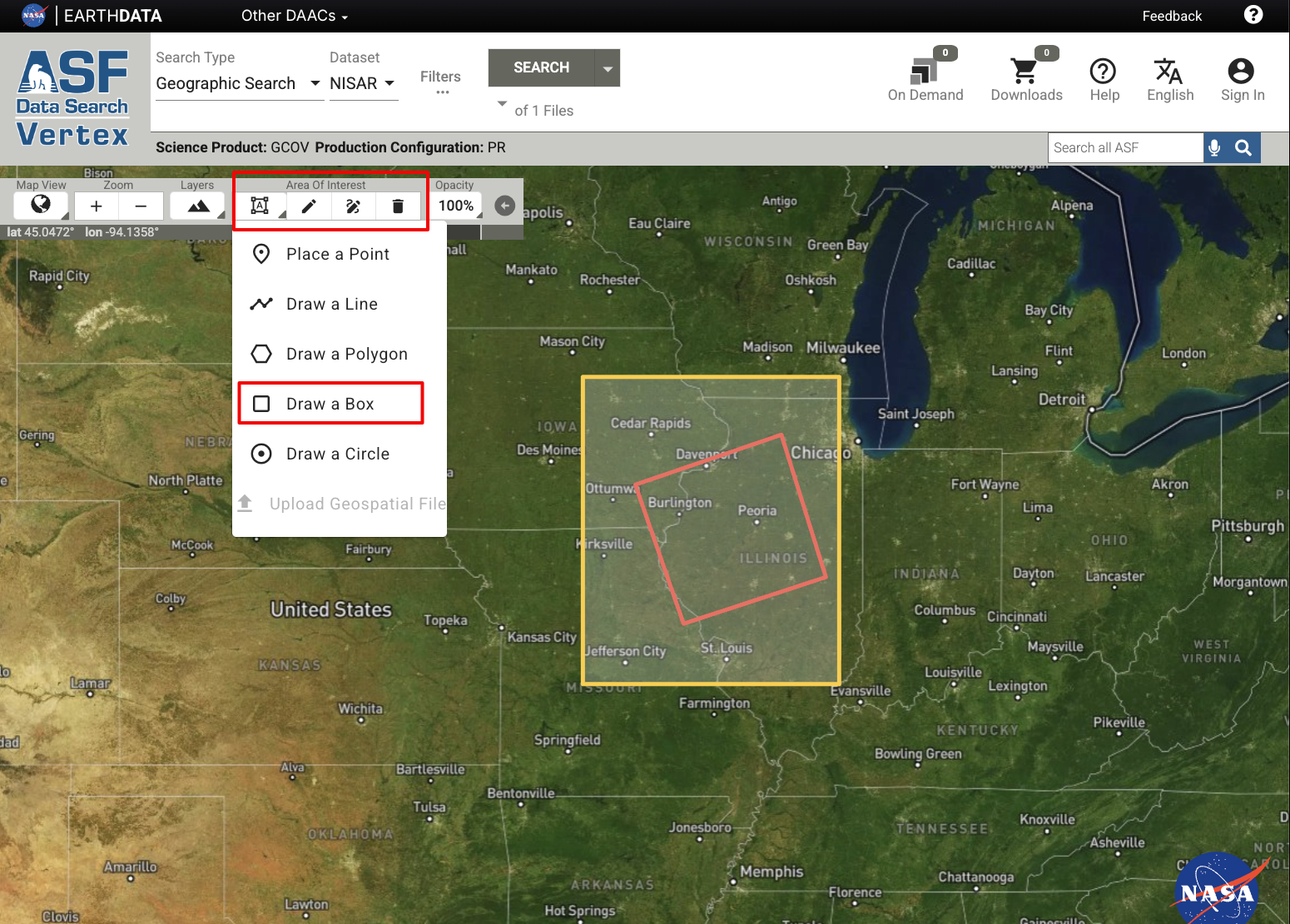
Task: Start a voice search in the ASF search bar
Action: [x=1215, y=147]
